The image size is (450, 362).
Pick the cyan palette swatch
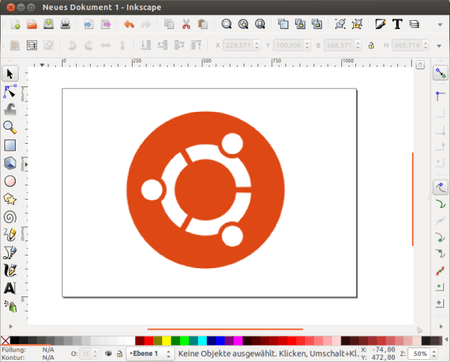(202, 340)
